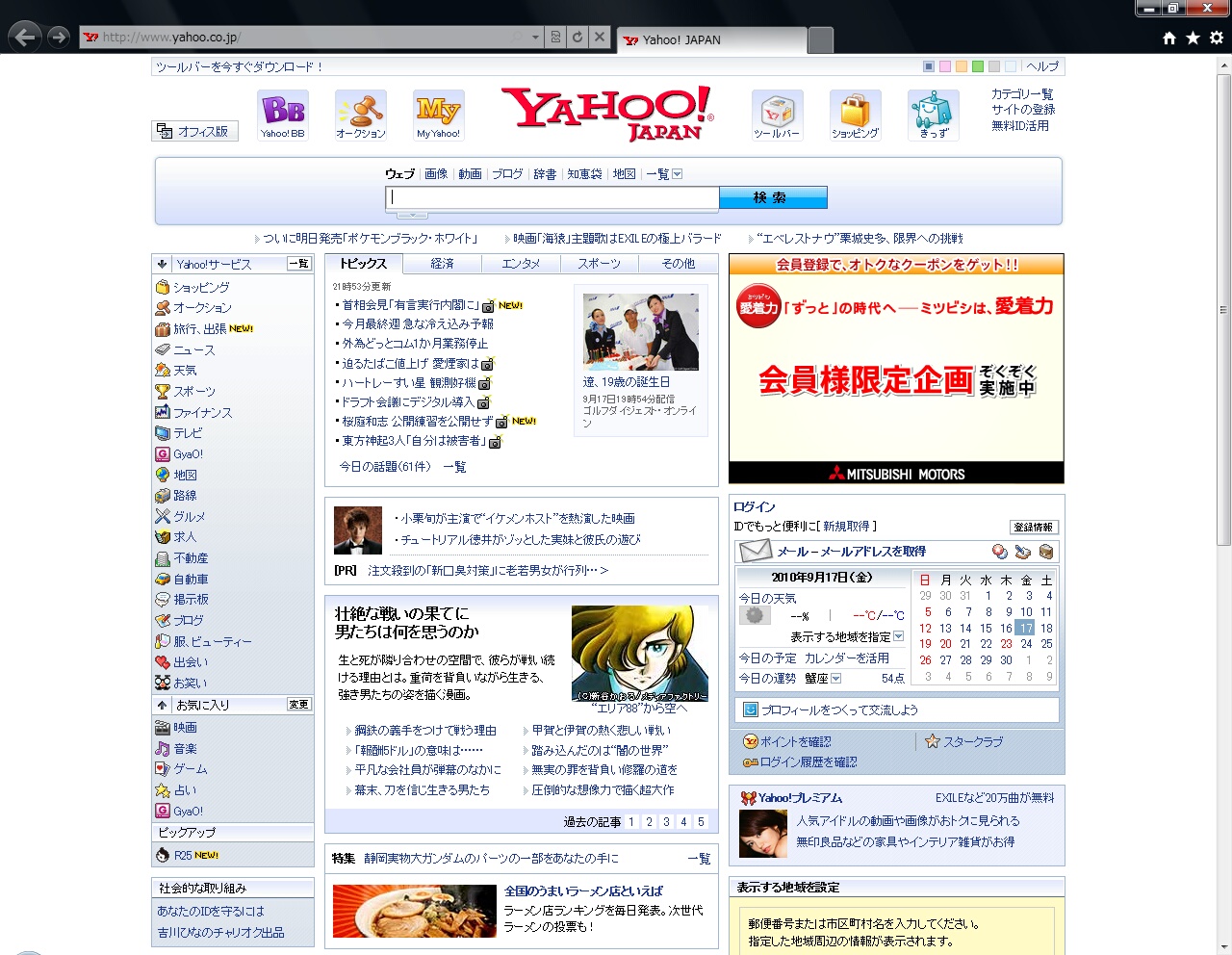Switch to the エンタメ topics tab

pos(521,264)
